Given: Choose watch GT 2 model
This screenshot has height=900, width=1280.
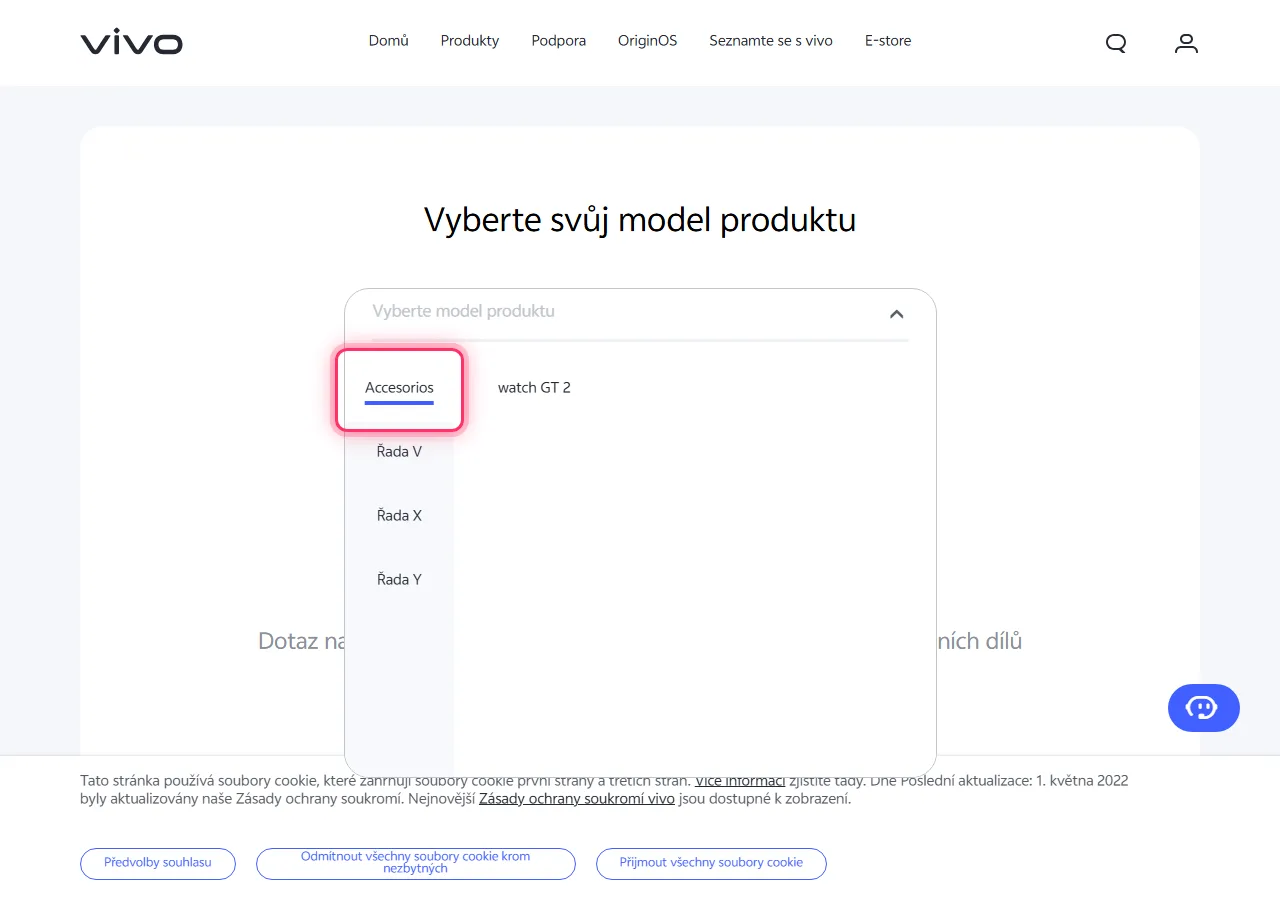Looking at the screenshot, I should (534, 388).
